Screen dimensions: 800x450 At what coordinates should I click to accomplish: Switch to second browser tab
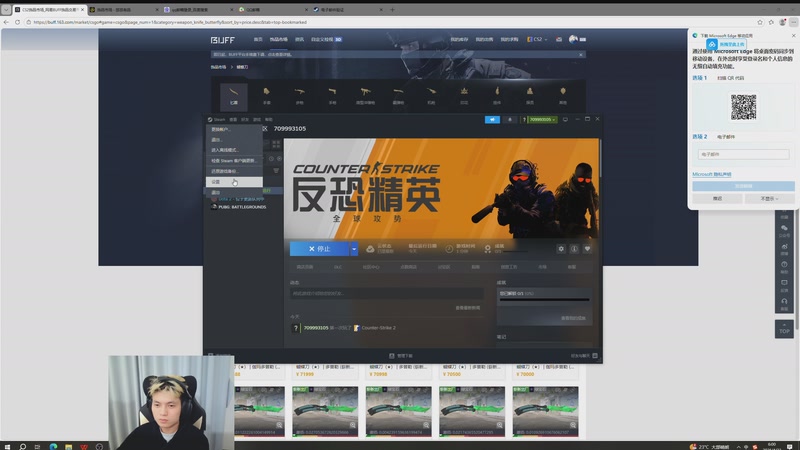[121, 9]
